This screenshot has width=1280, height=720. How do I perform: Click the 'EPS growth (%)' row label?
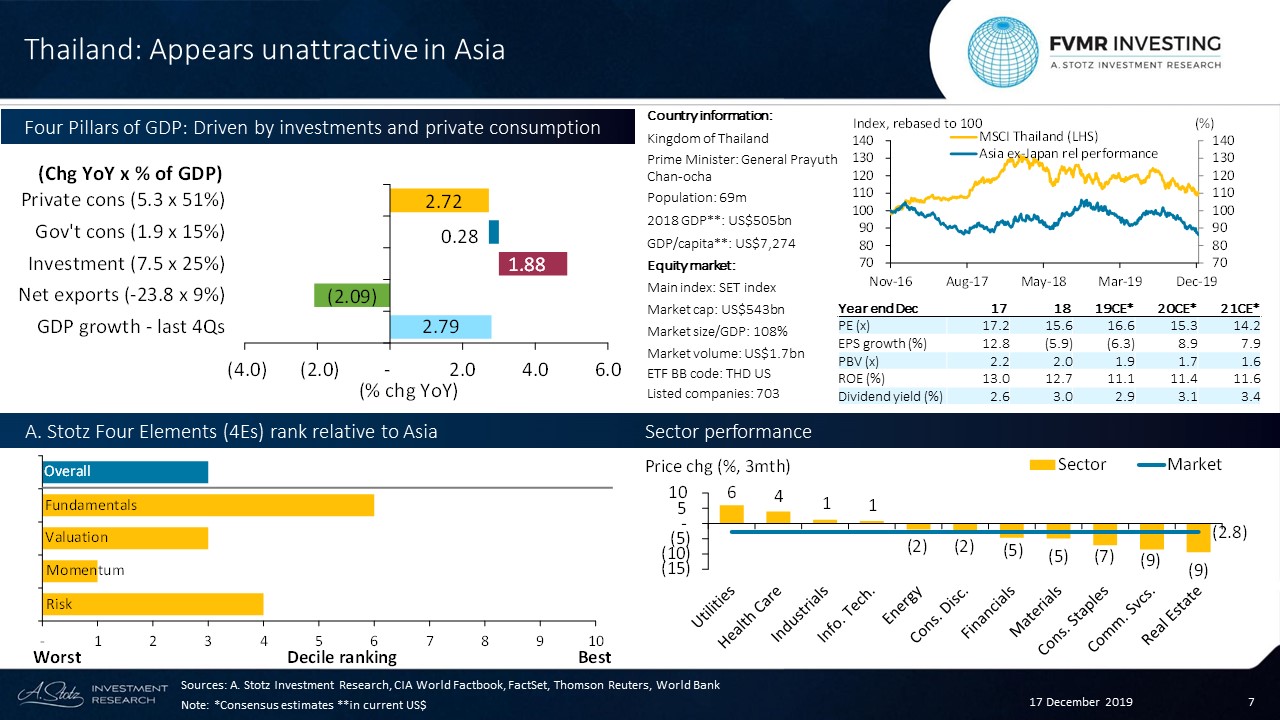pos(882,343)
